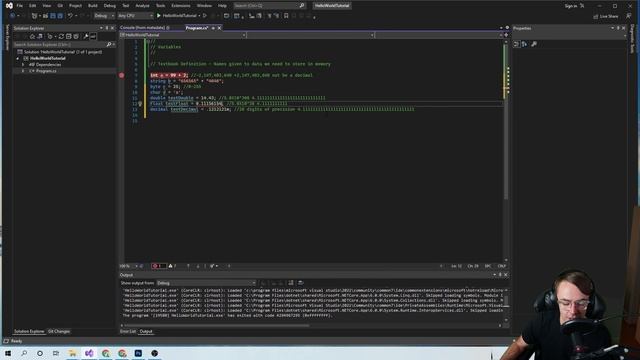Viewport: 640px width, 360px height.
Task: Close the Output panel
Action: pos(506,275)
